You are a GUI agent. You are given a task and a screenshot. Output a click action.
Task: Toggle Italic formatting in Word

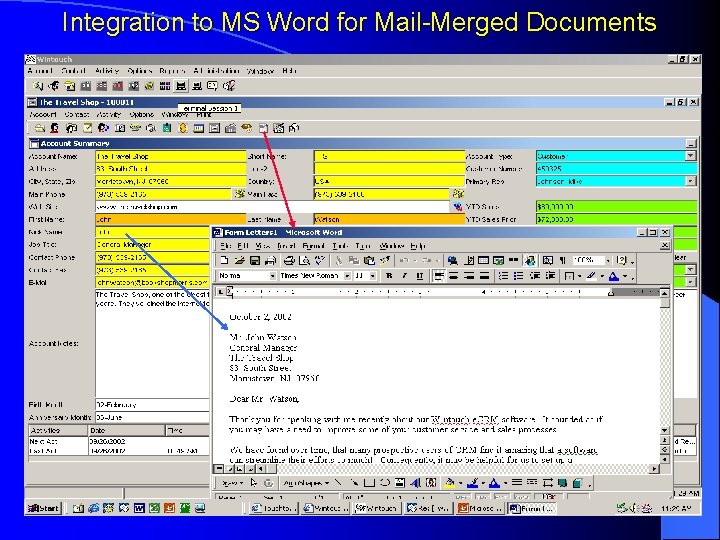[x=405, y=276]
